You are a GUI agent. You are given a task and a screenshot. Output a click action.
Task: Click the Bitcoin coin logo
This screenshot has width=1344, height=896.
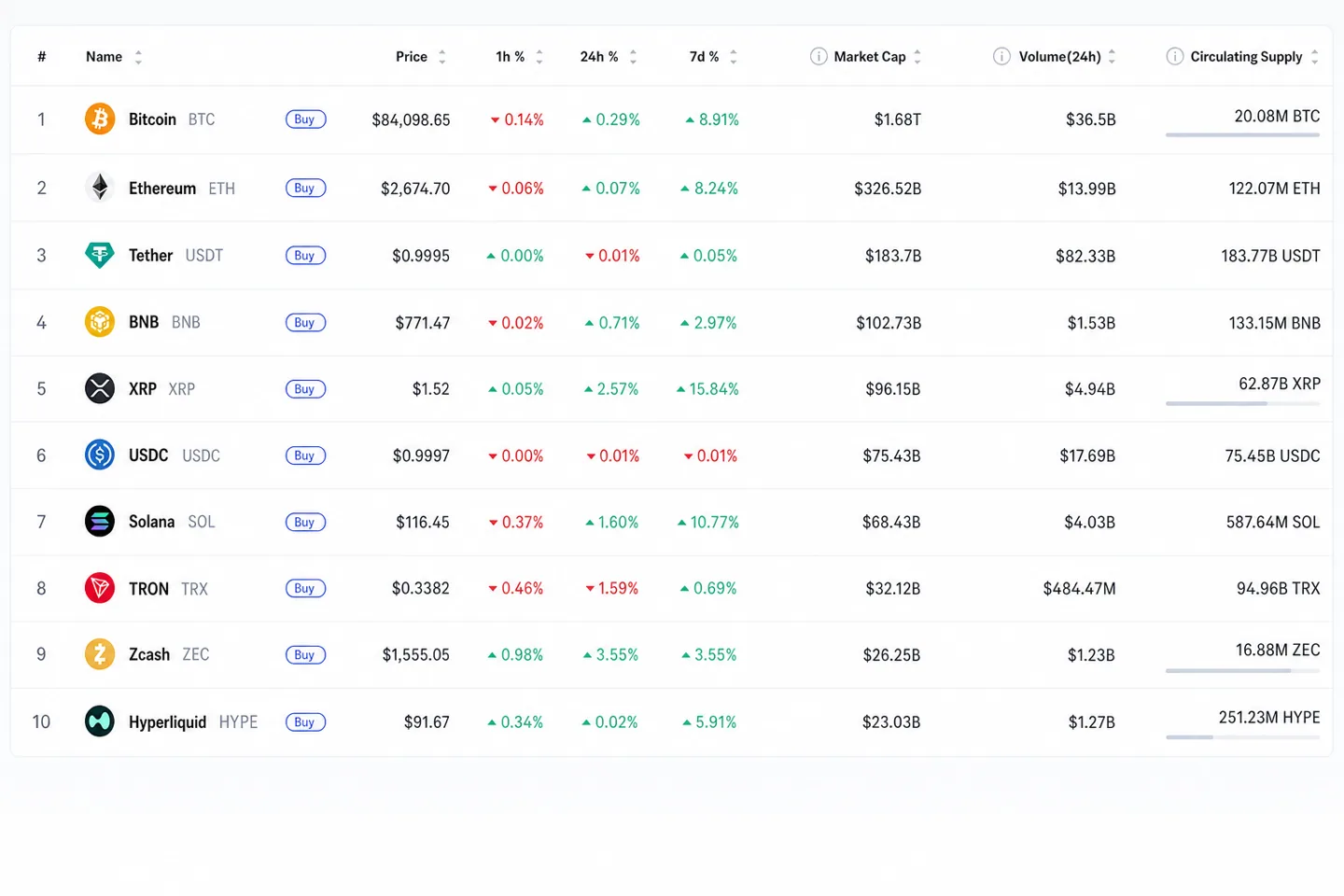[x=100, y=119]
